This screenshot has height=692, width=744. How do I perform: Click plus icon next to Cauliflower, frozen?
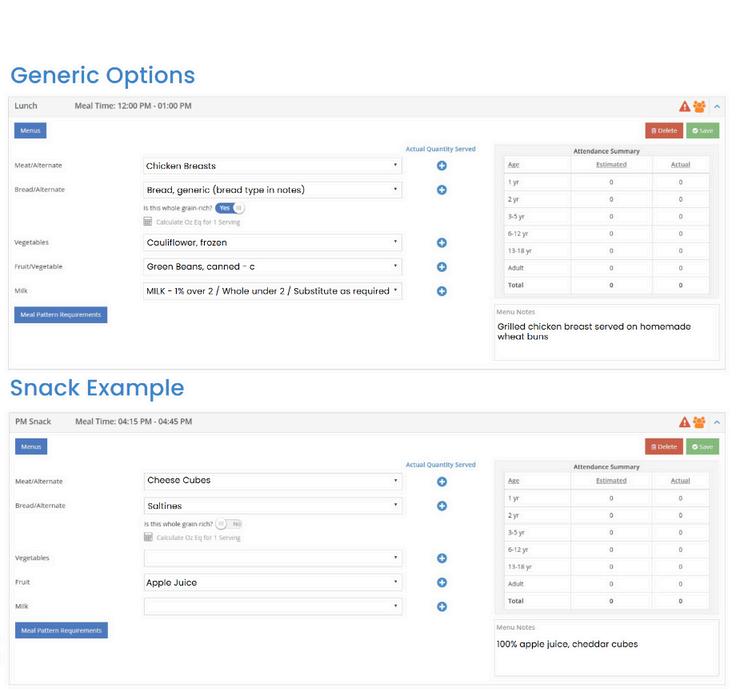(x=441, y=243)
